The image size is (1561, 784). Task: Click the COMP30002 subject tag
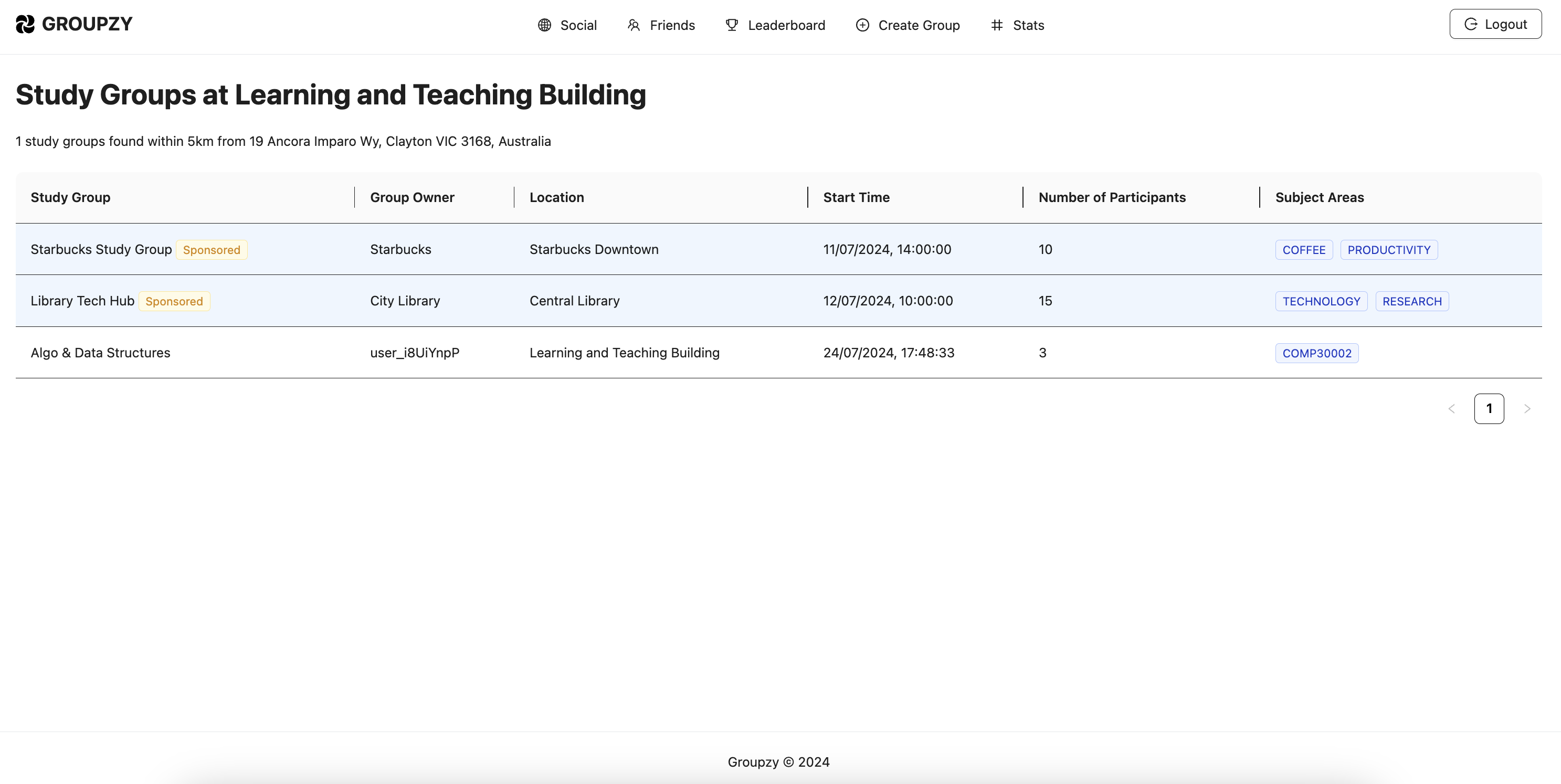1316,353
